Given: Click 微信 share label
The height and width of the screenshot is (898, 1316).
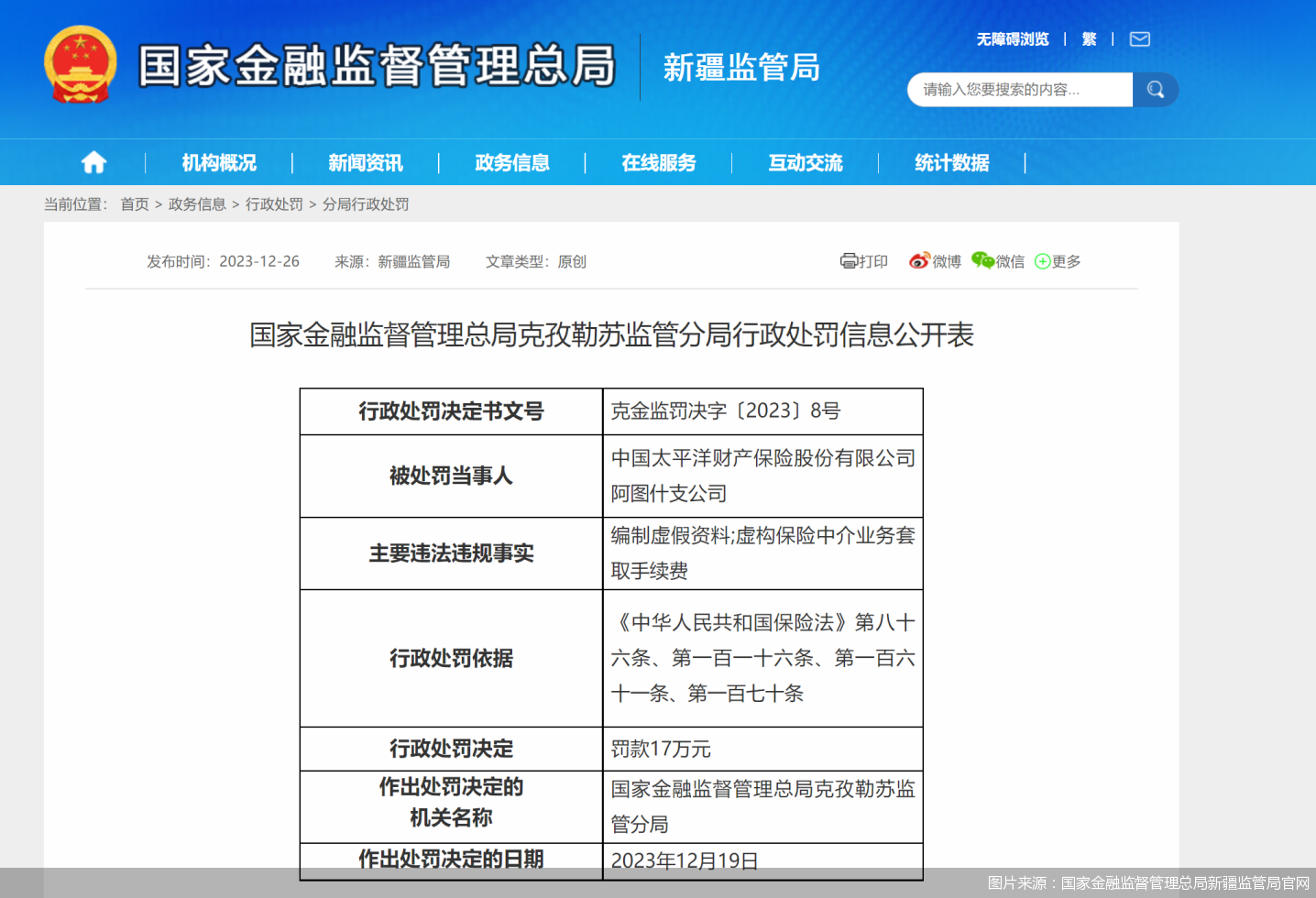Looking at the screenshot, I should point(1010,261).
